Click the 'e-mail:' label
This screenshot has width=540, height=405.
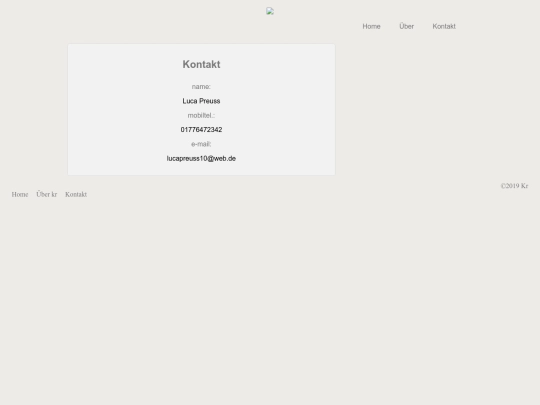click(201, 144)
